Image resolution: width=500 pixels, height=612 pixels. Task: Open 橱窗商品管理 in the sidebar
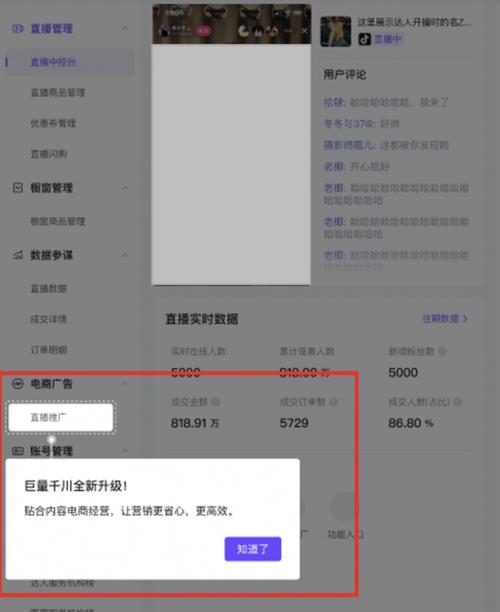click(57, 221)
